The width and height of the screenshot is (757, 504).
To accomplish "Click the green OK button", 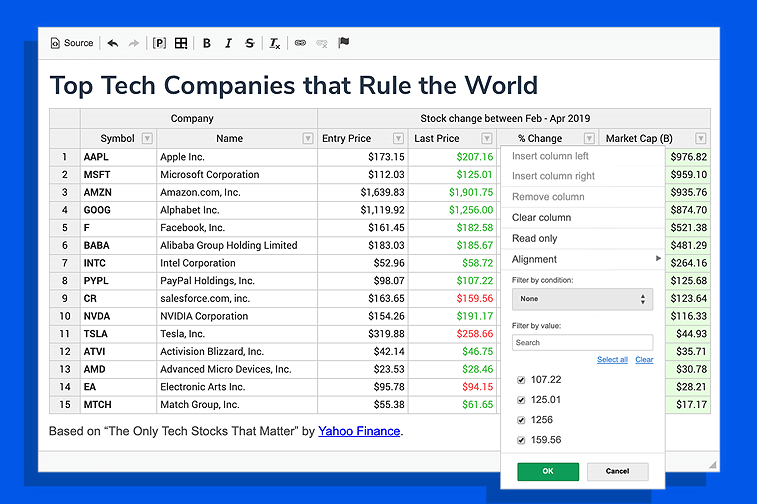I will pyautogui.click(x=548, y=471).
